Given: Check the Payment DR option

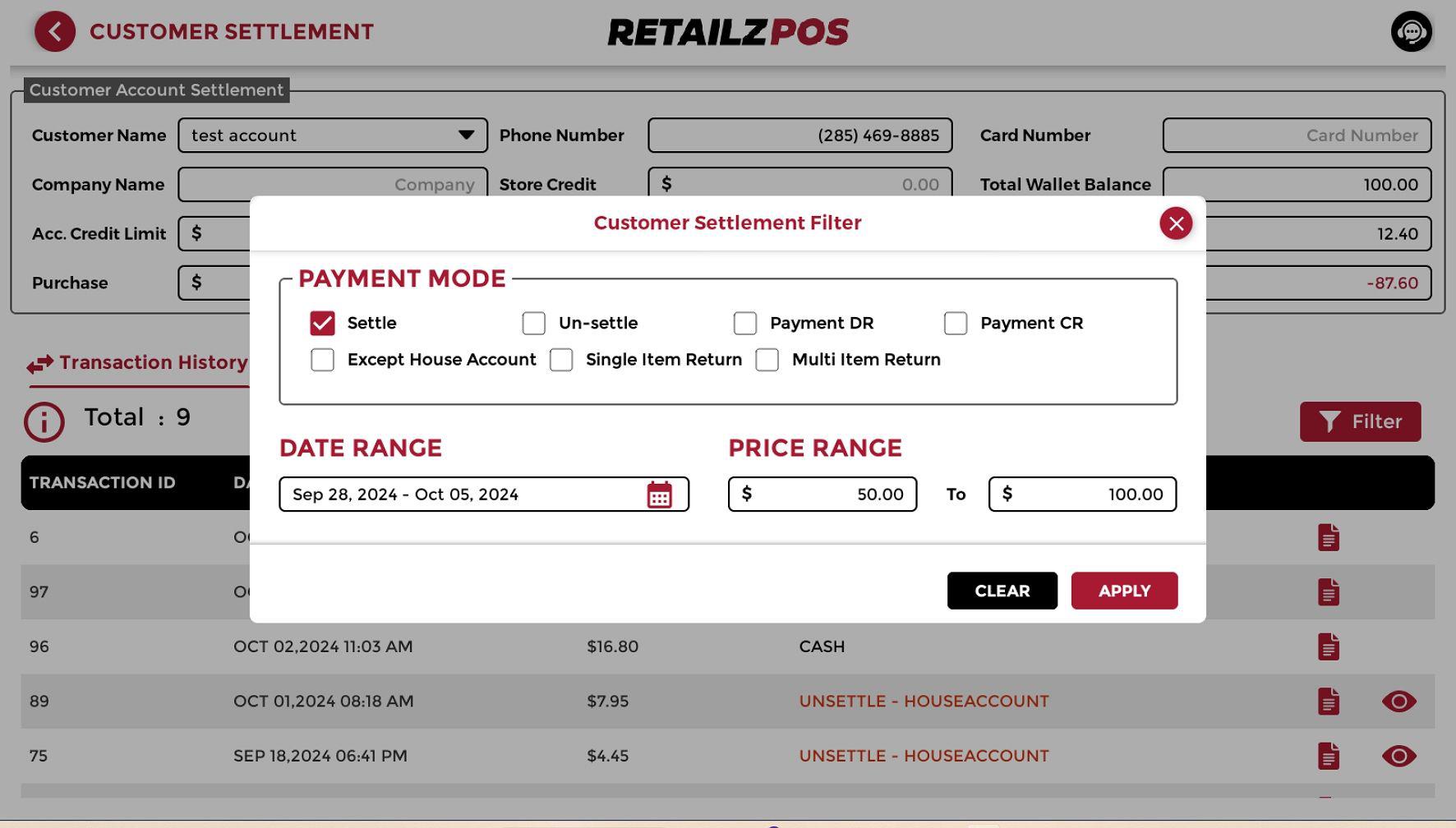Looking at the screenshot, I should click(x=744, y=324).
